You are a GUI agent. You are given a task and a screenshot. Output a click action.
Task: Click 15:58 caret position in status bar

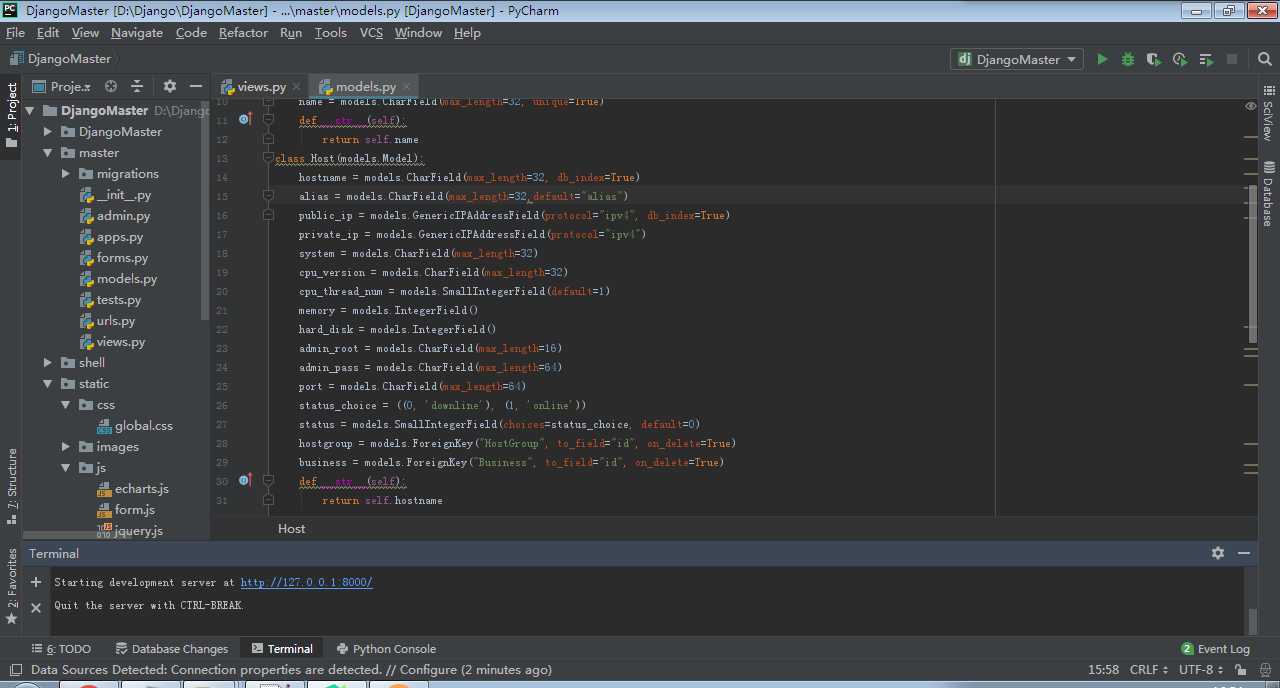(1103, 670)
